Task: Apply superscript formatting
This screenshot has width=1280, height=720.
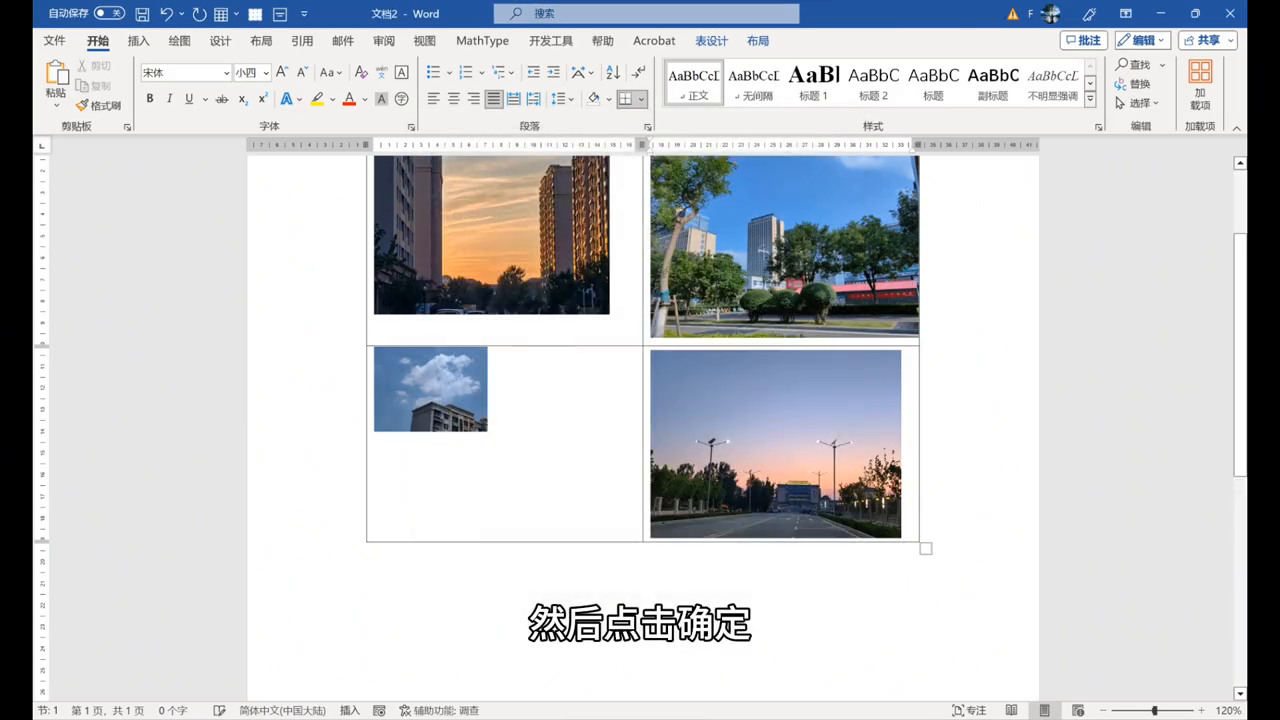Action: click(263, 99)
